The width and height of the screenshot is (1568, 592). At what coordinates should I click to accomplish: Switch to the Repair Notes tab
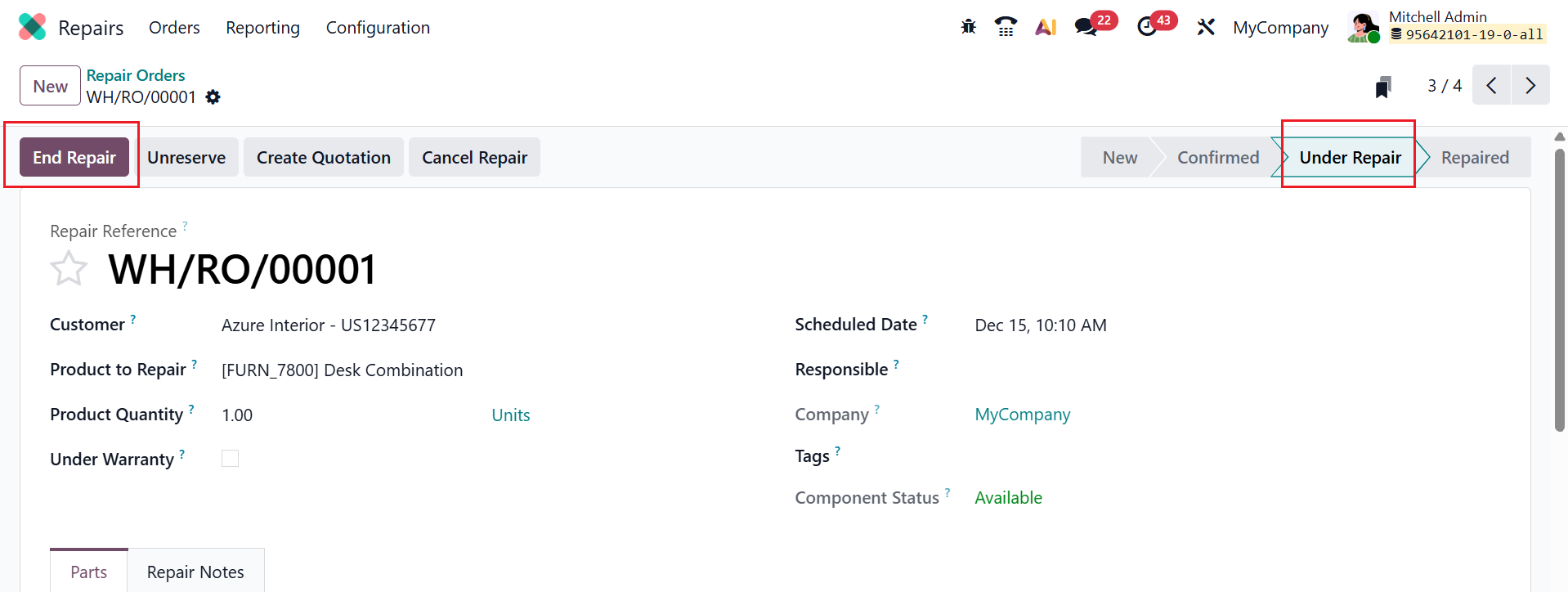coord(195,572)
